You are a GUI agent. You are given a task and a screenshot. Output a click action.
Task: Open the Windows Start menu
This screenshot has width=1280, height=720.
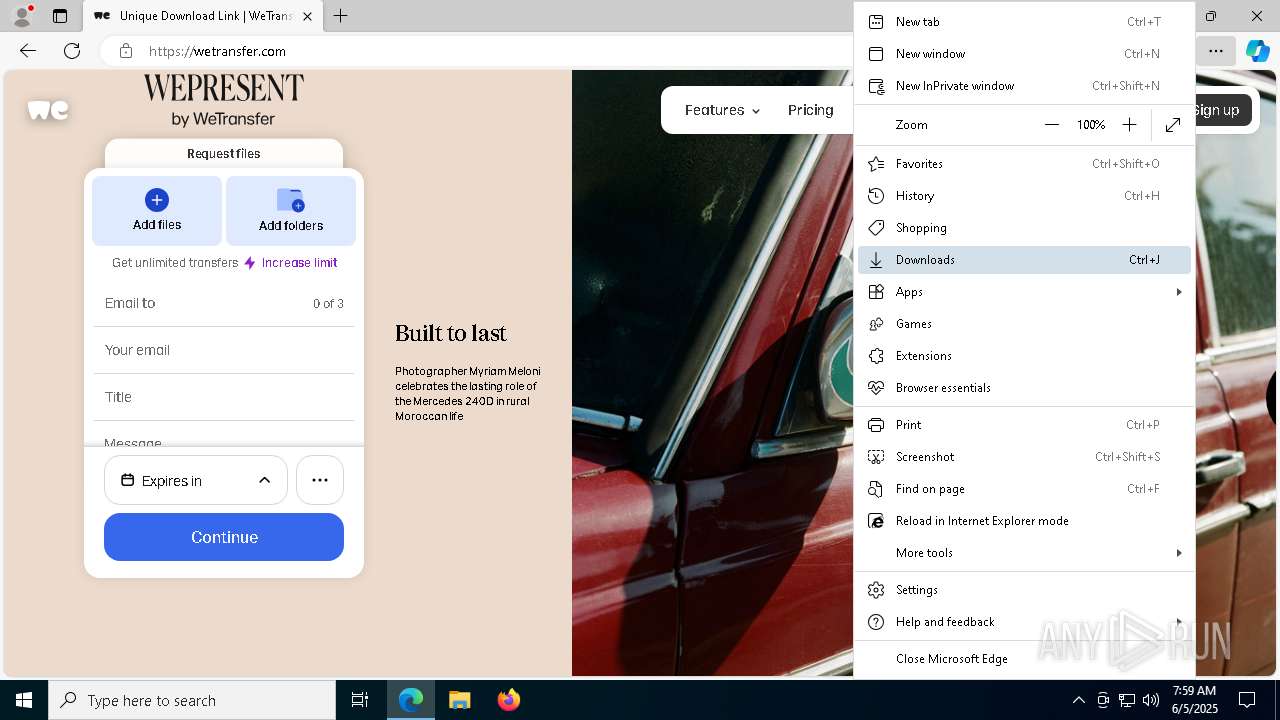pyautogui.click(x=24, y=700)
